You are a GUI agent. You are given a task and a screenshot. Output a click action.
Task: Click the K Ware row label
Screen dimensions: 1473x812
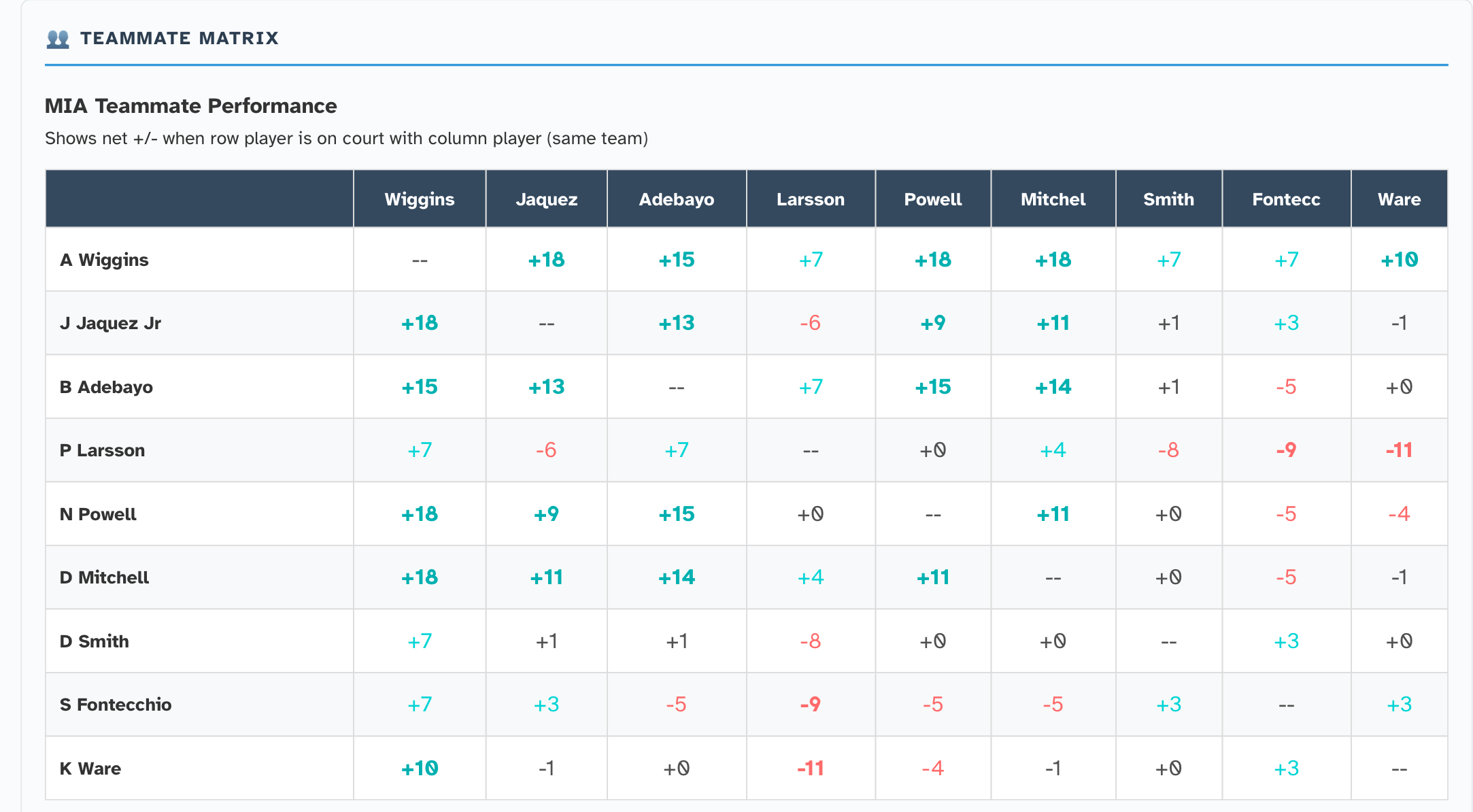90,768
